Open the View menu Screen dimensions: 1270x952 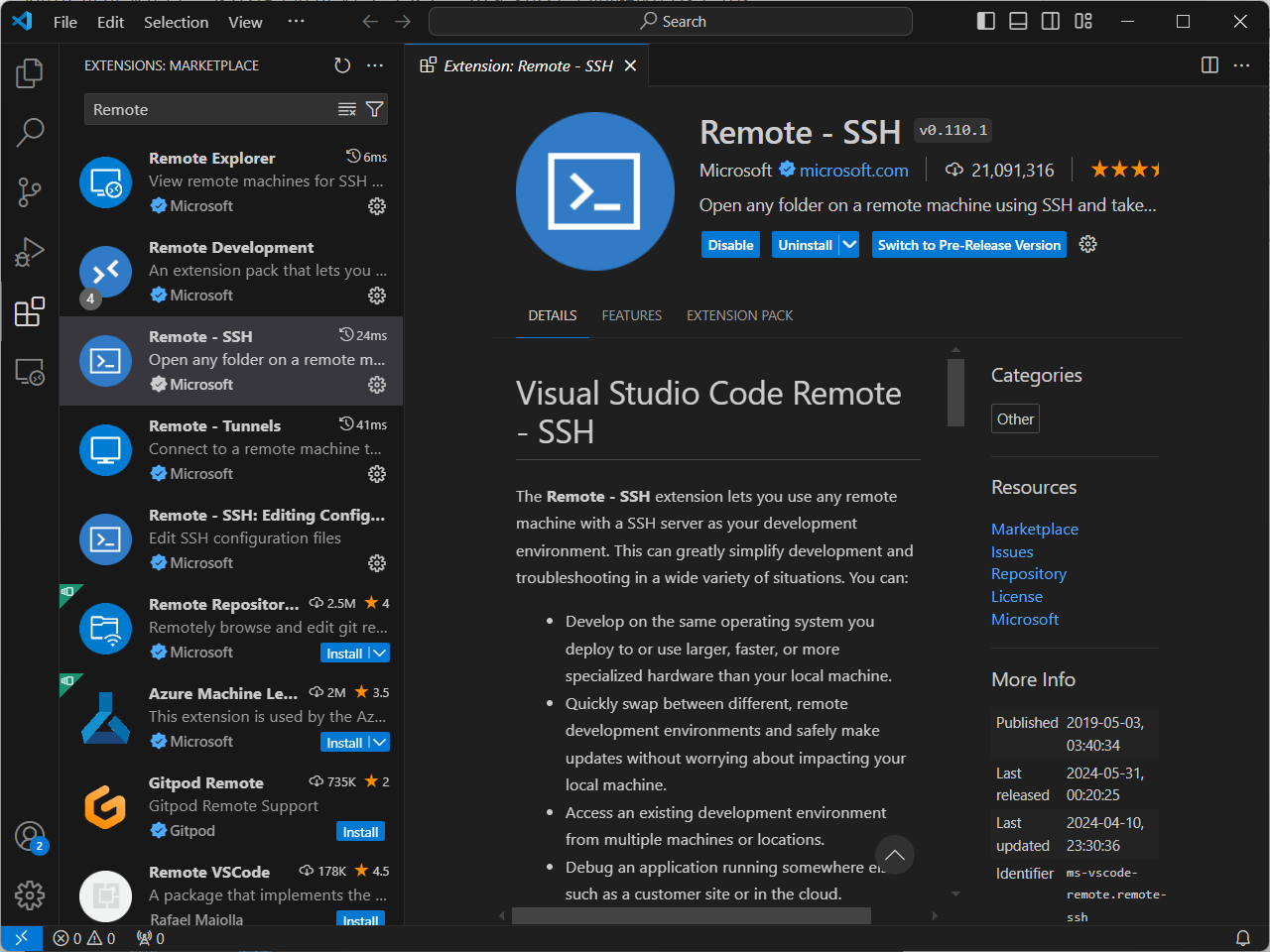point(245,22)
